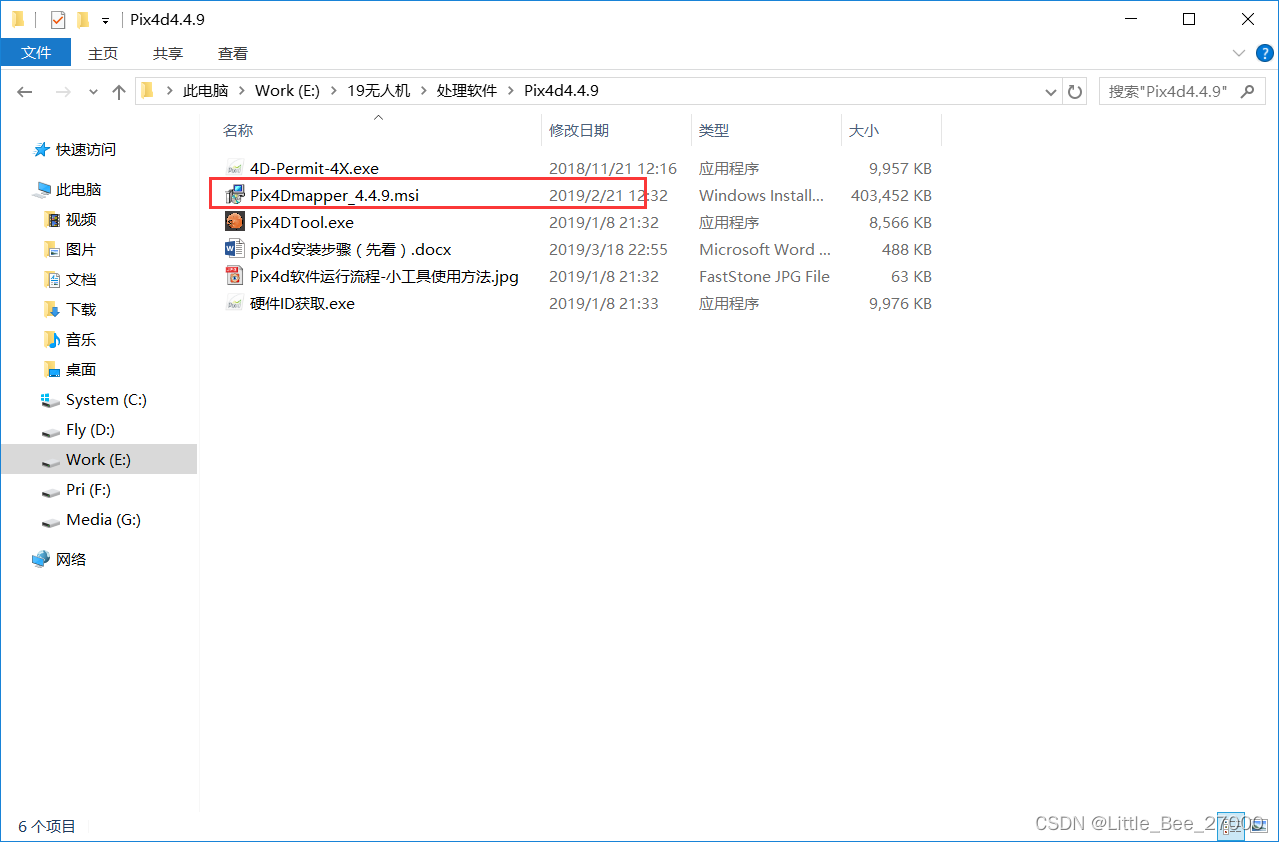Click the 网络 network icon
1279x842 pixels.
(41, 559)
